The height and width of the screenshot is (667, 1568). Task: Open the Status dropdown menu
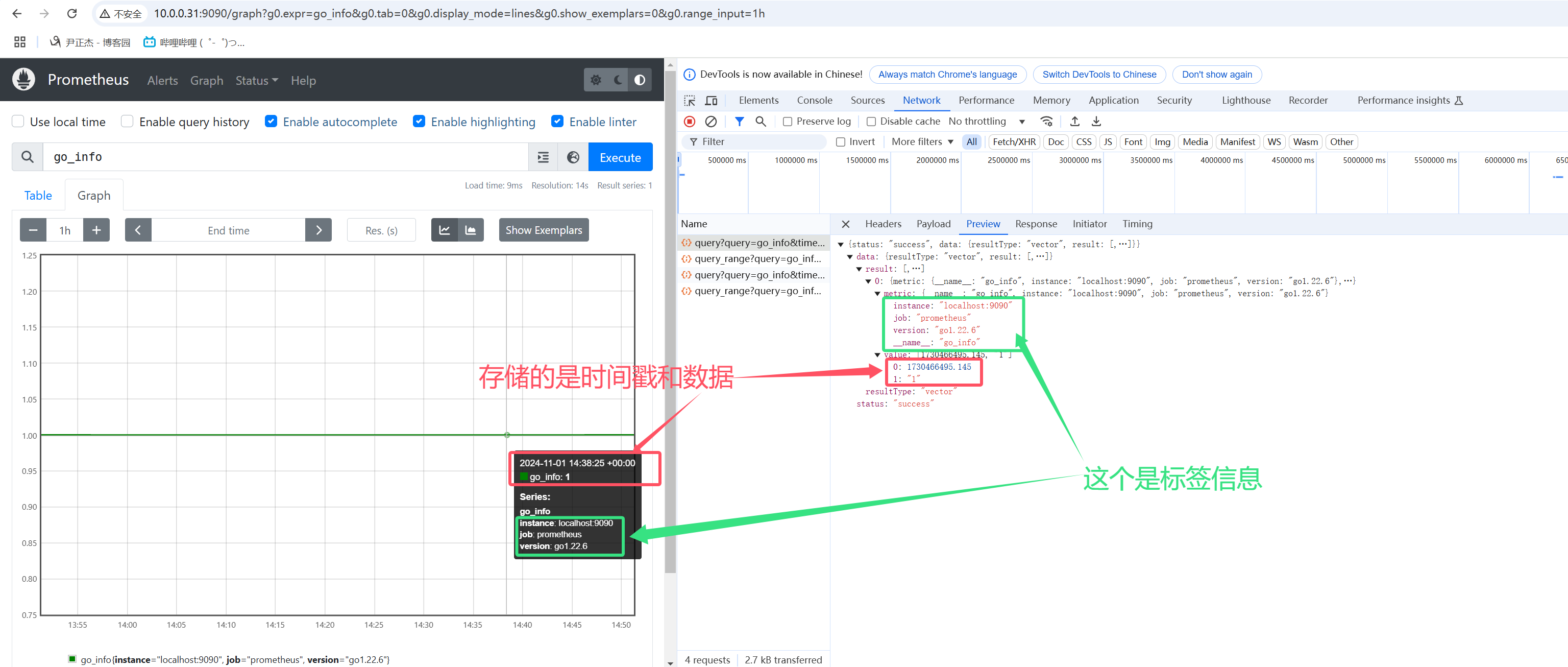click(256, 80)
